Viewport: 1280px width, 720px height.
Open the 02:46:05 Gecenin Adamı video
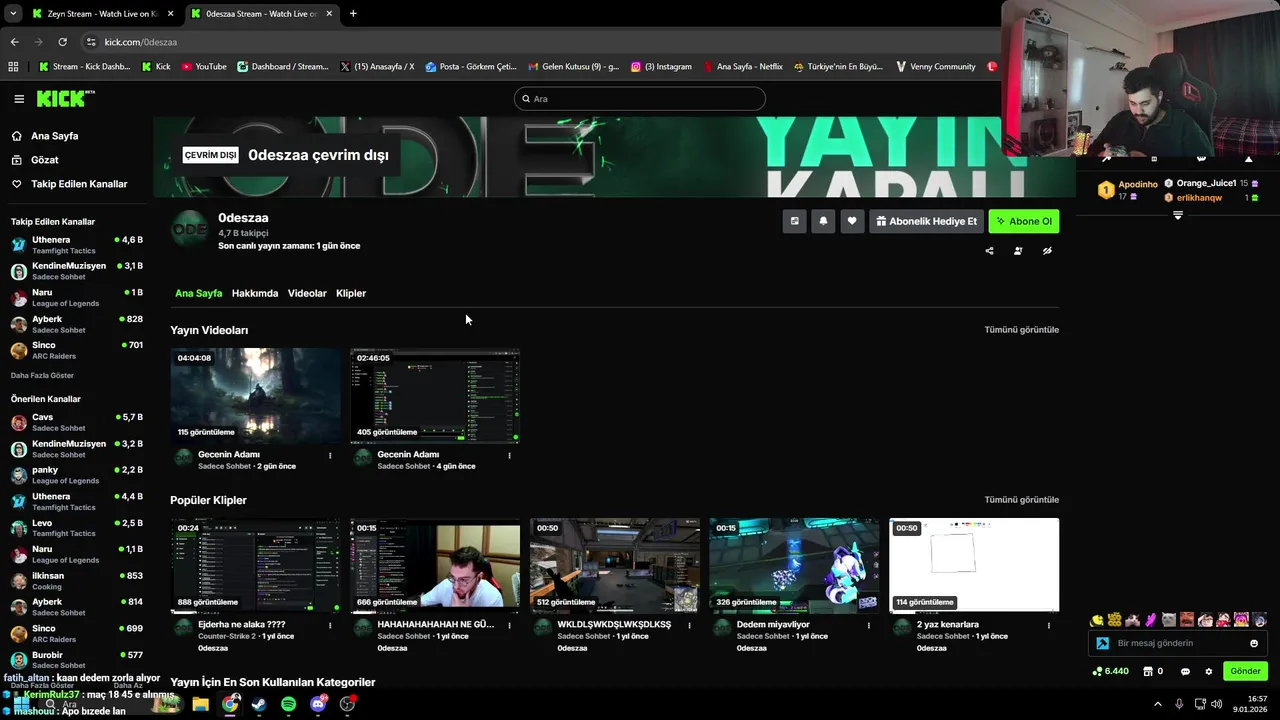(x=435, y=395)
